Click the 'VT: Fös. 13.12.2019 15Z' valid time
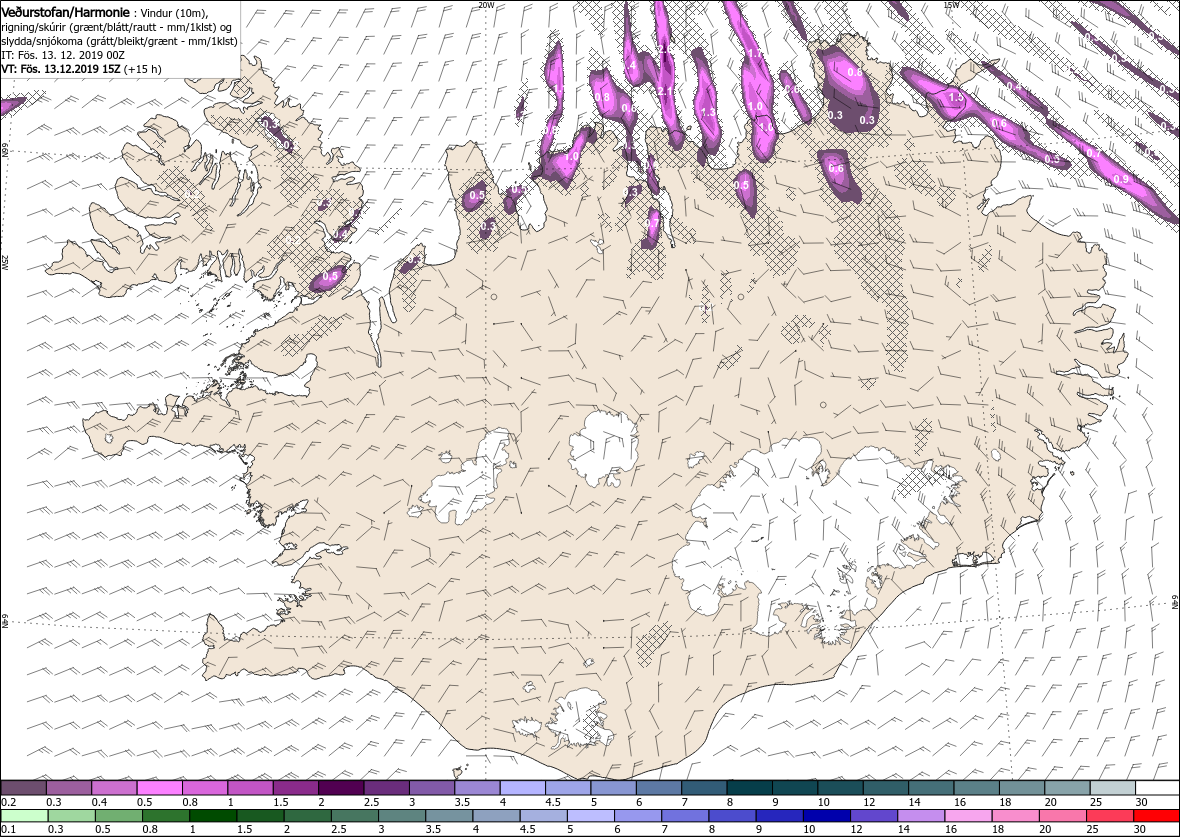Screen dimensions: 1180x837 click(x=62, y=69)
